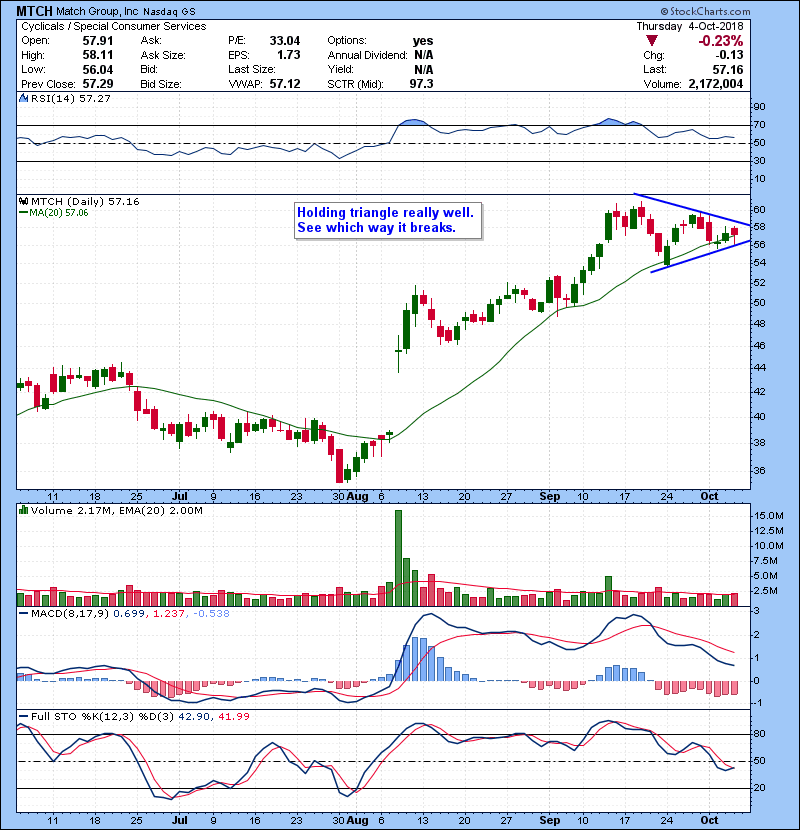The width and height of the screenshot is (800, 830).
Task: Click the Volume figure 2,172,004
Action: (x=716, y=84)
